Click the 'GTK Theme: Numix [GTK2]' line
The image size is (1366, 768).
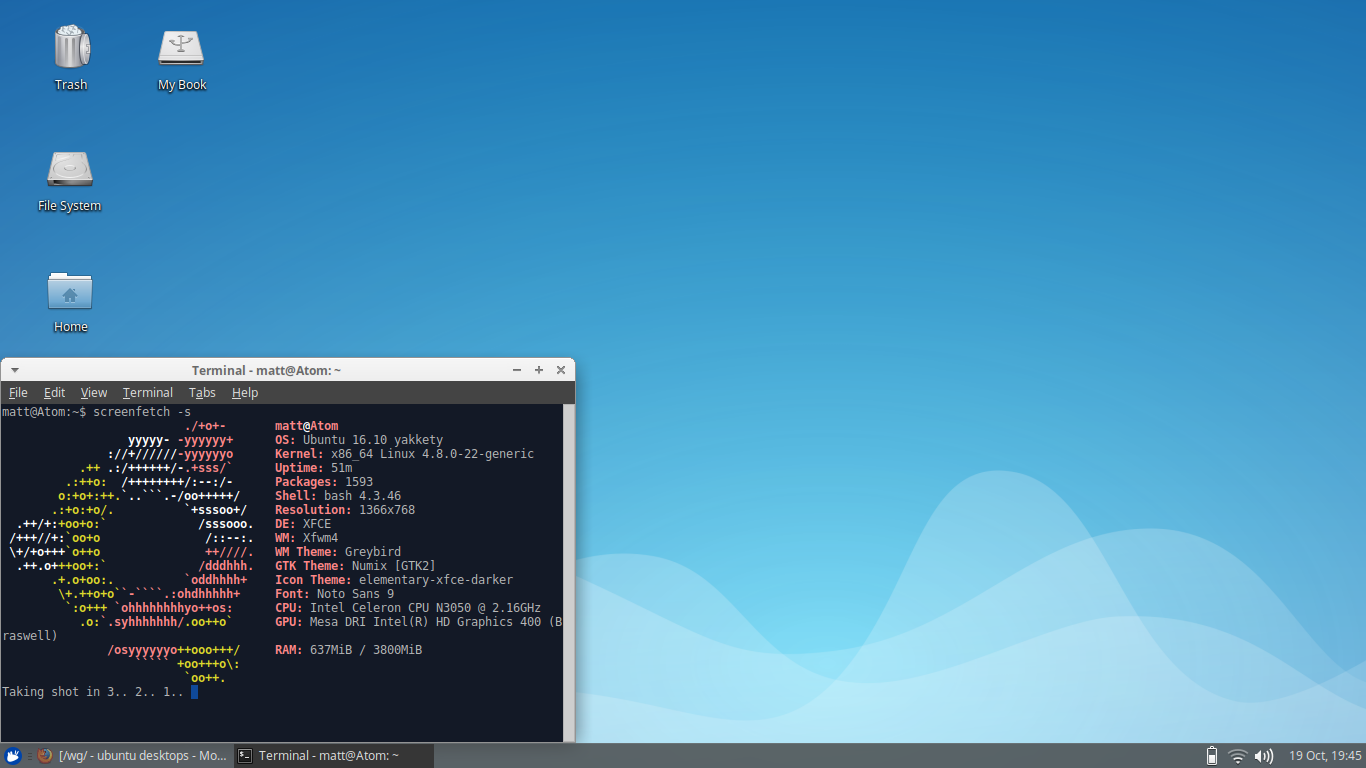pos(355,566)
